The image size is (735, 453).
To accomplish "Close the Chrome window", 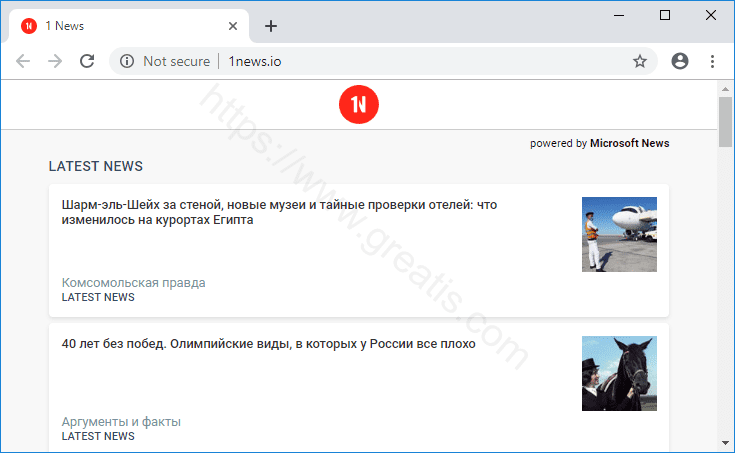I will point(711,15).
